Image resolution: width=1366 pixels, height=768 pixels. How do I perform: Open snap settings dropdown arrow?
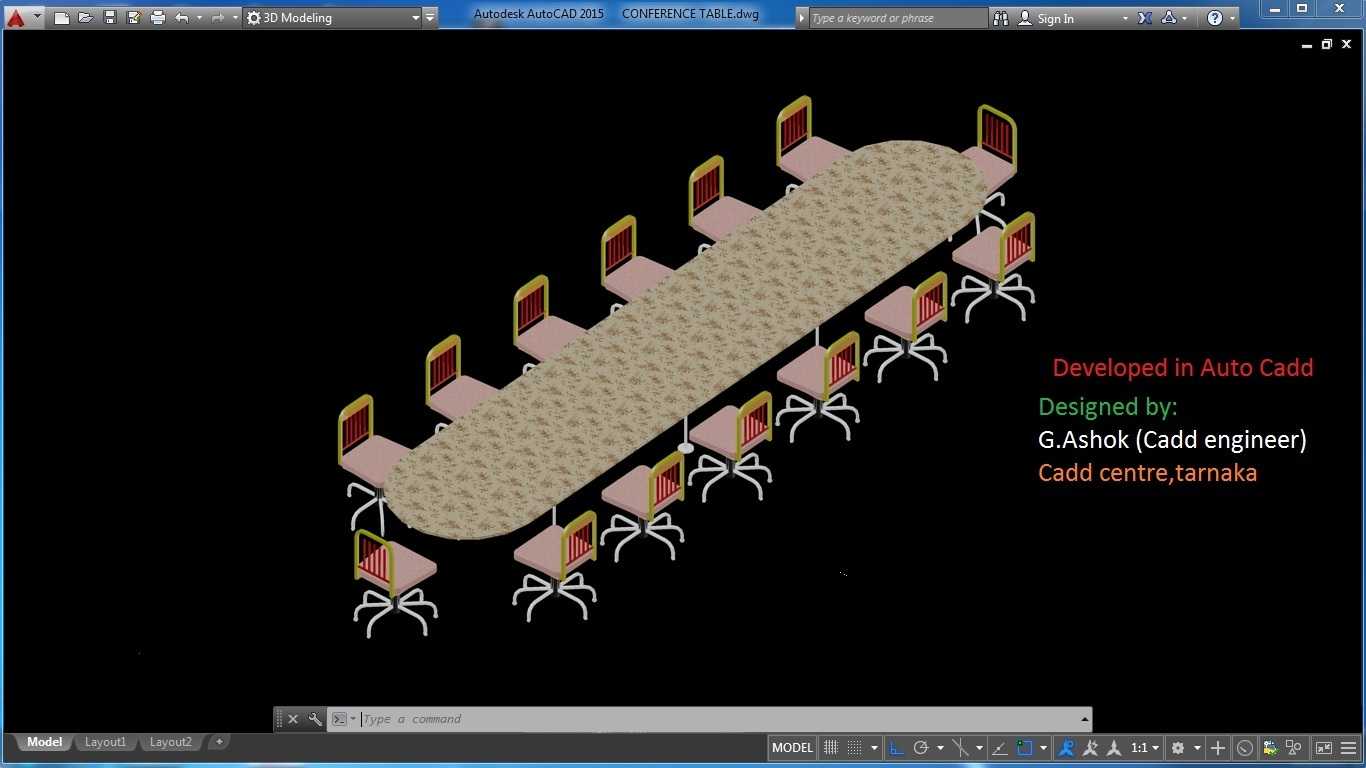point(874,748)
